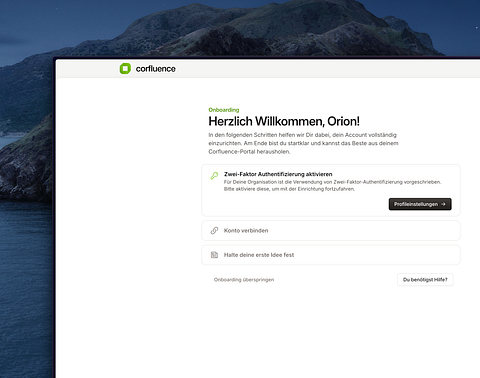This screenshot has width=480, height=378.
Task: Click the Zwei-Faktor Authentifizierung aktivieren heading
Action: (x=278, y=174)
